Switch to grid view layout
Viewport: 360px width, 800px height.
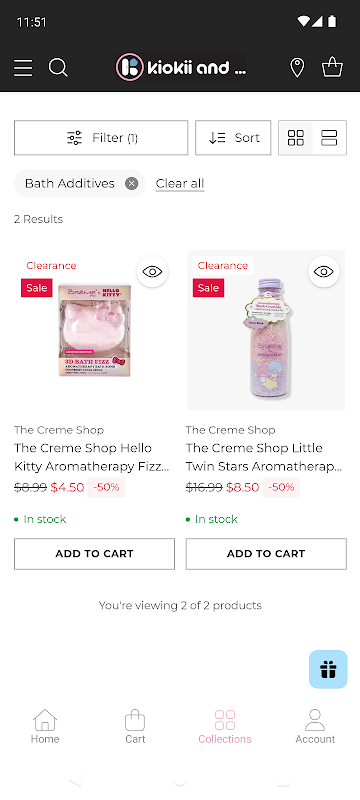(296, 138)
